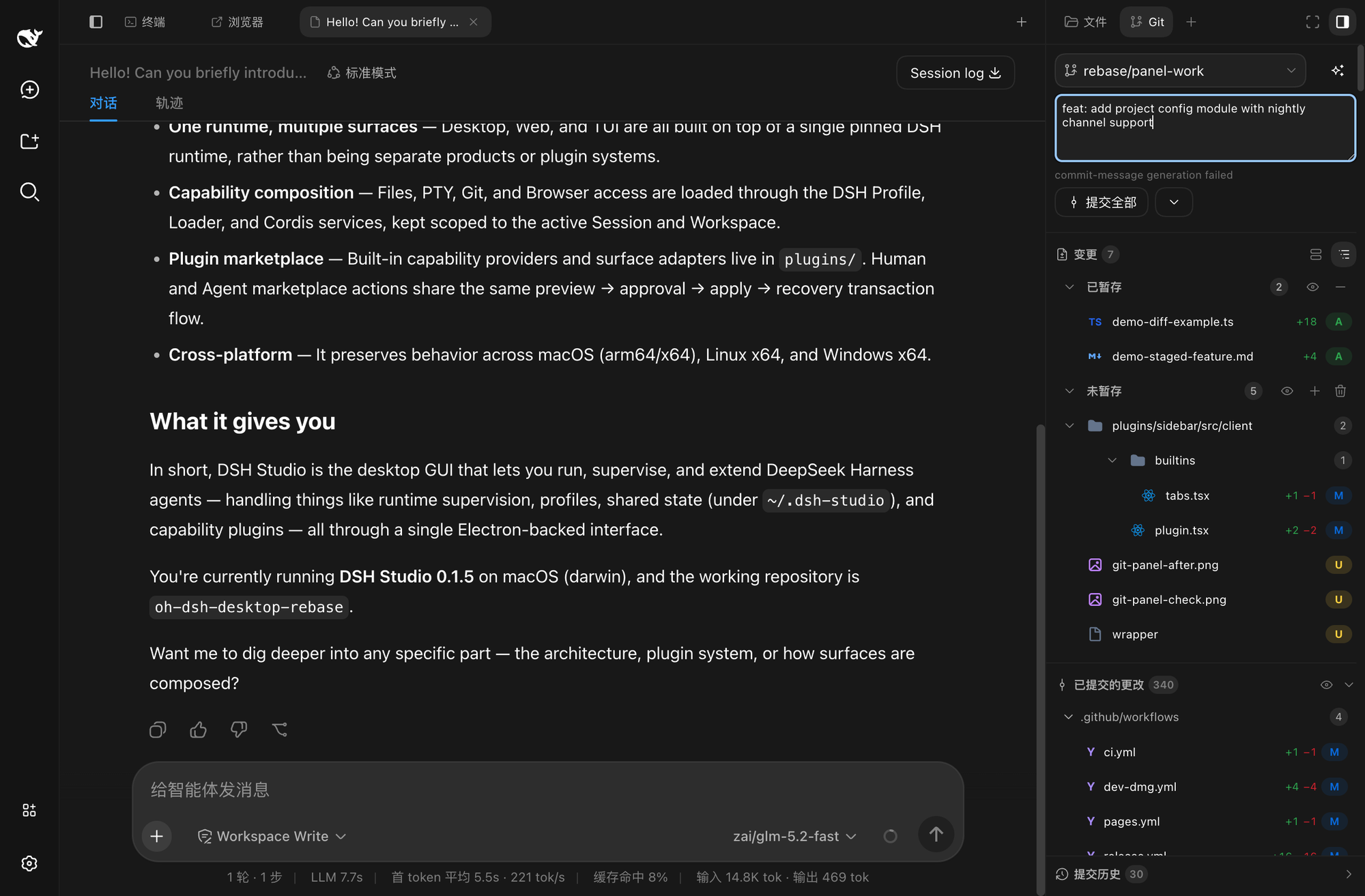1365x896 pixels.
Task: Open the tabs.tsx changed file
Action: click(x=1205, y=495)
